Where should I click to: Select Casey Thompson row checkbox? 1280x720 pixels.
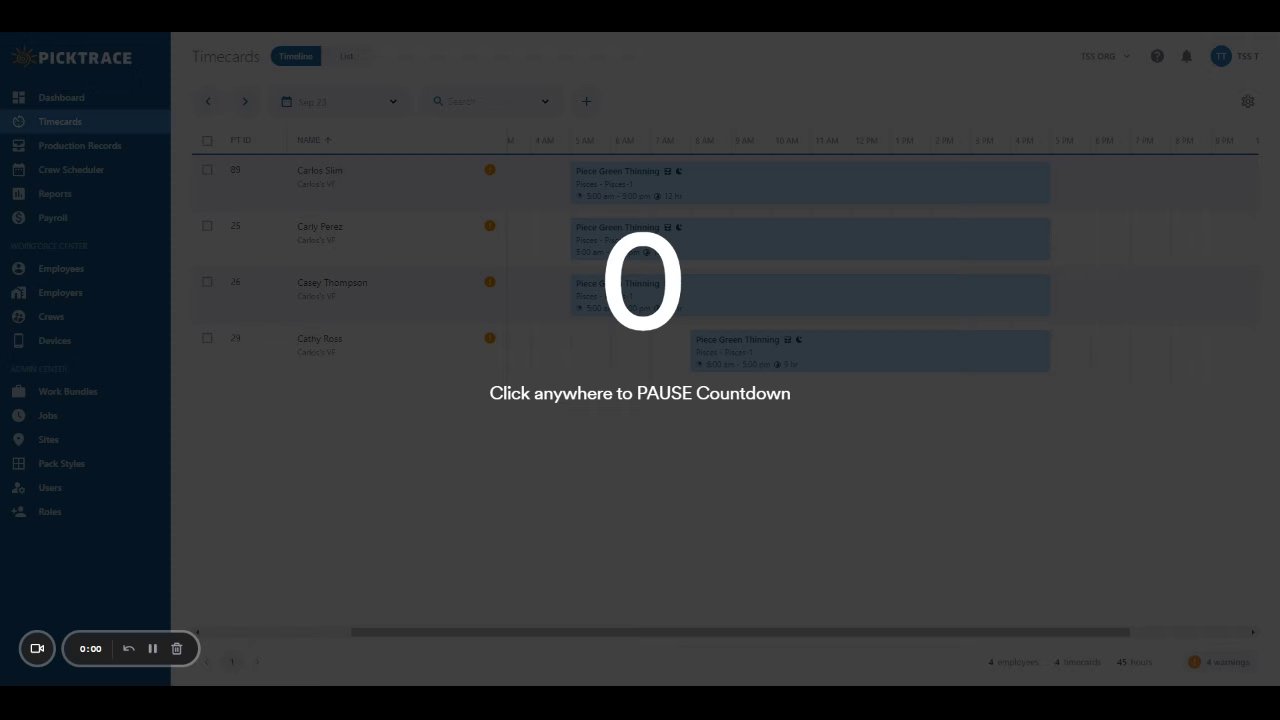207,282
